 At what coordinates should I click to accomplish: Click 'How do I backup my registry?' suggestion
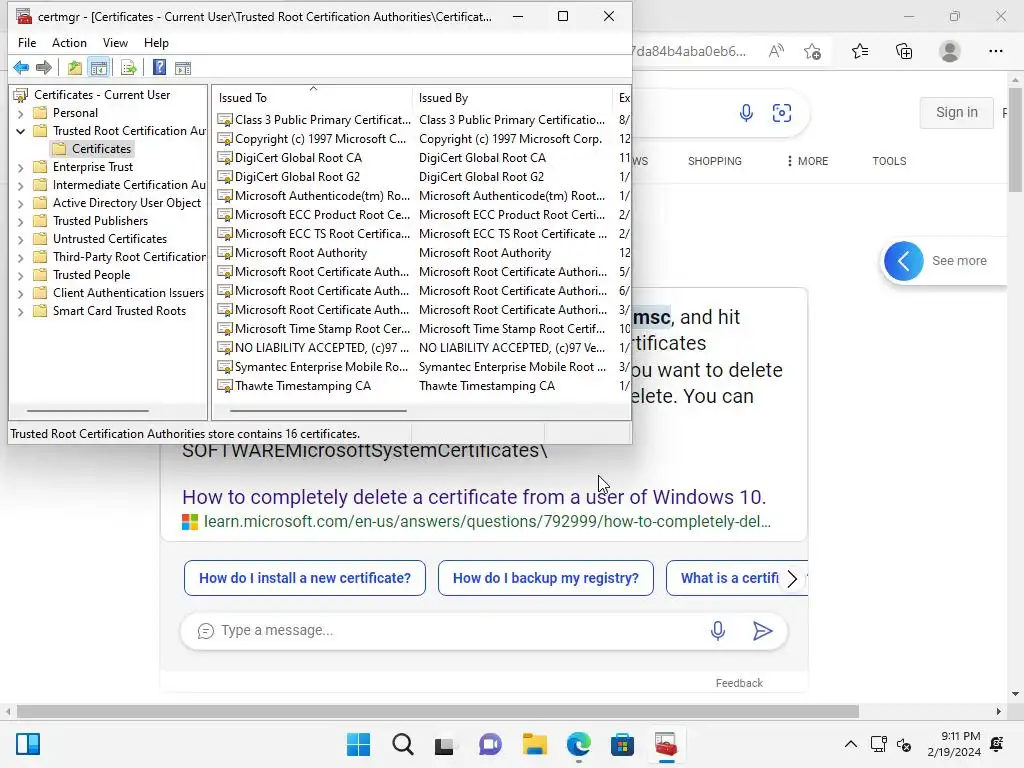point(545,578)
